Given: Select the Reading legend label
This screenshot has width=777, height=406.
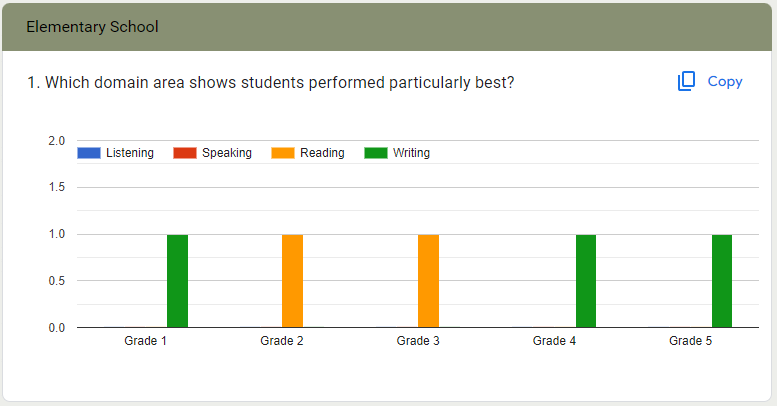Looking at the screenshot, I should click(322, 153).
